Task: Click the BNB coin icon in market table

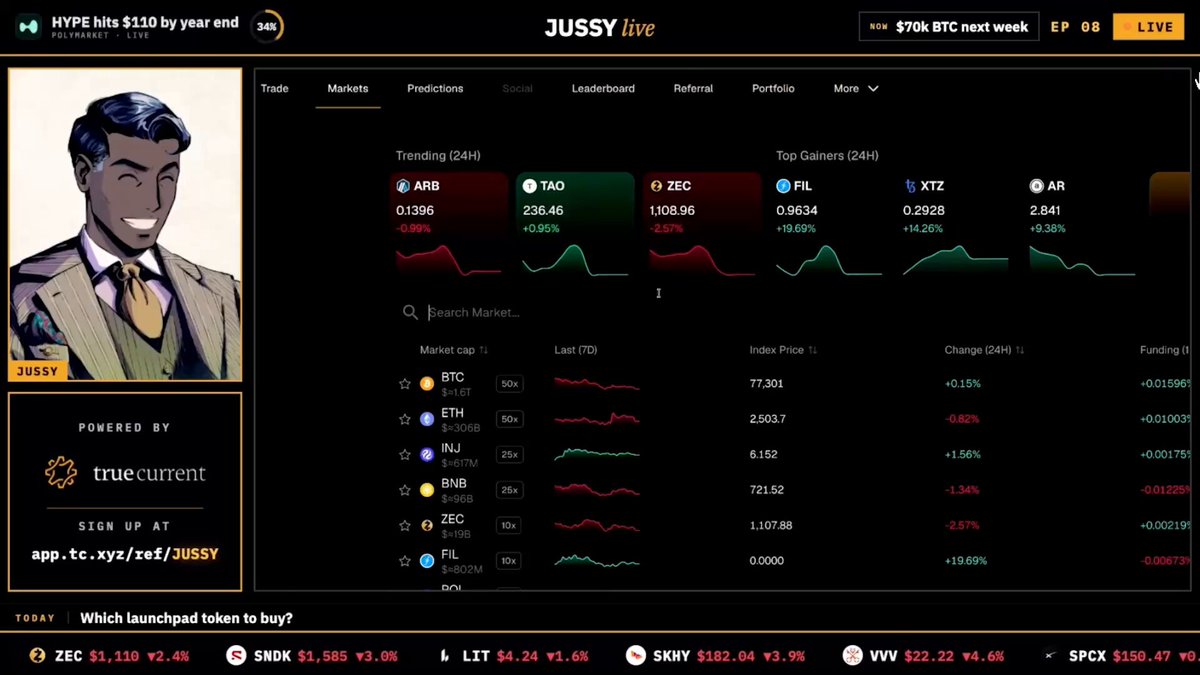Action: click(x=427, y=490)
